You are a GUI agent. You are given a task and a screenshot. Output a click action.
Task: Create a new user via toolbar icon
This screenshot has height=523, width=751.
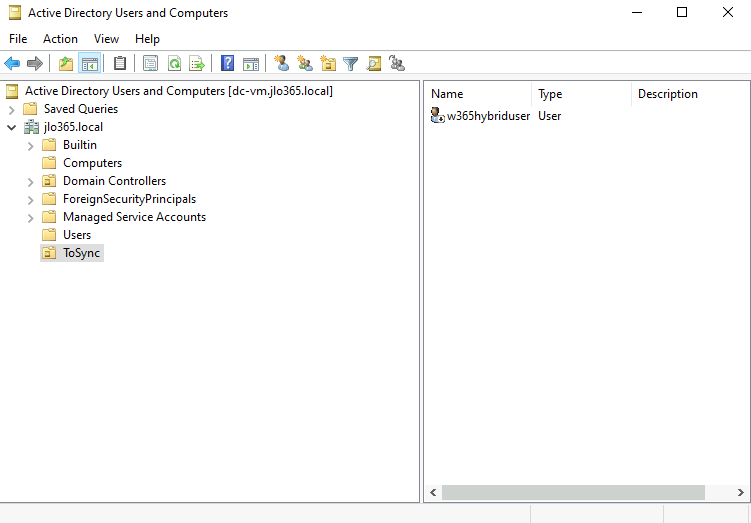click(x=282, y=63)
